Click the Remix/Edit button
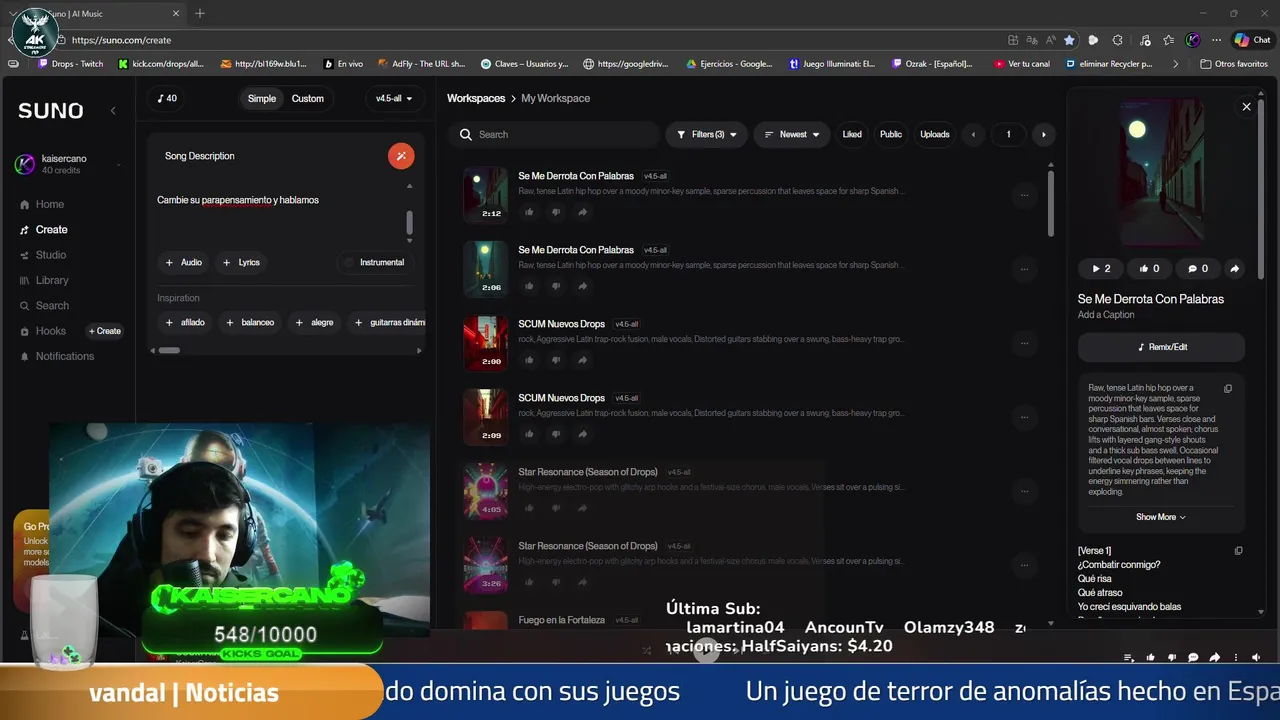The height and width of the screenshot is (720, 1280). [1161, 347]
